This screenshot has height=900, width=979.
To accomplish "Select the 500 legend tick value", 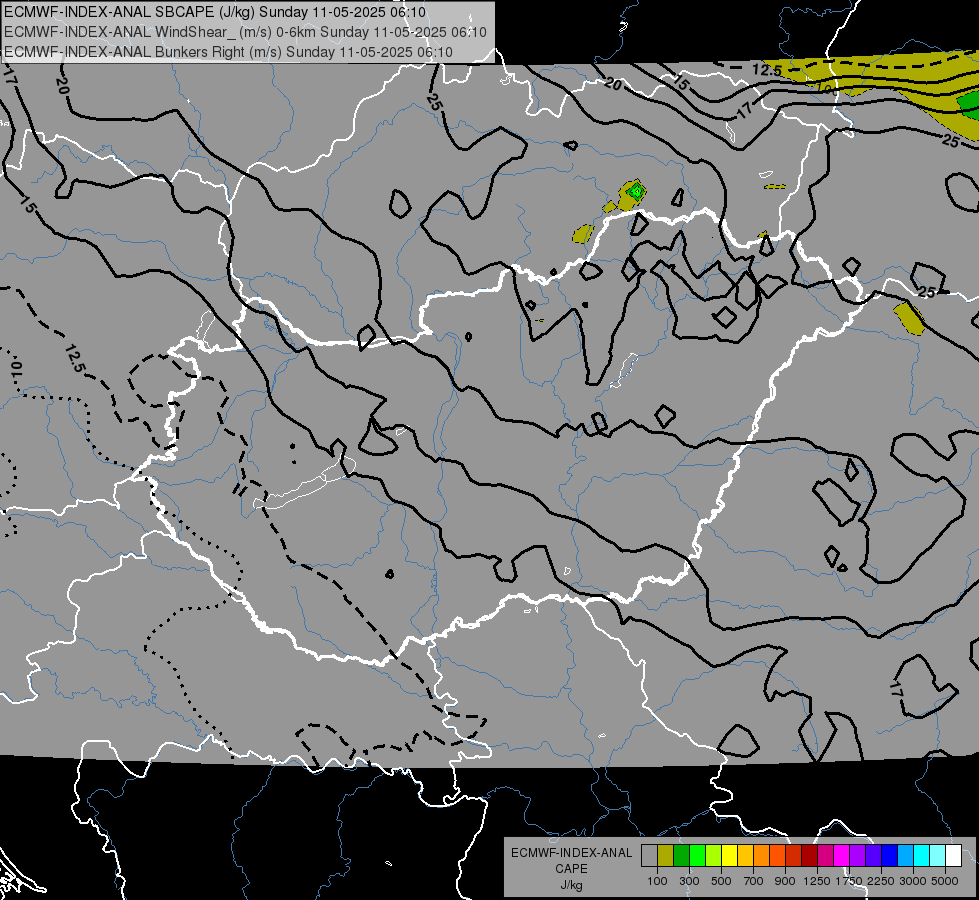I will coord(721,881).
